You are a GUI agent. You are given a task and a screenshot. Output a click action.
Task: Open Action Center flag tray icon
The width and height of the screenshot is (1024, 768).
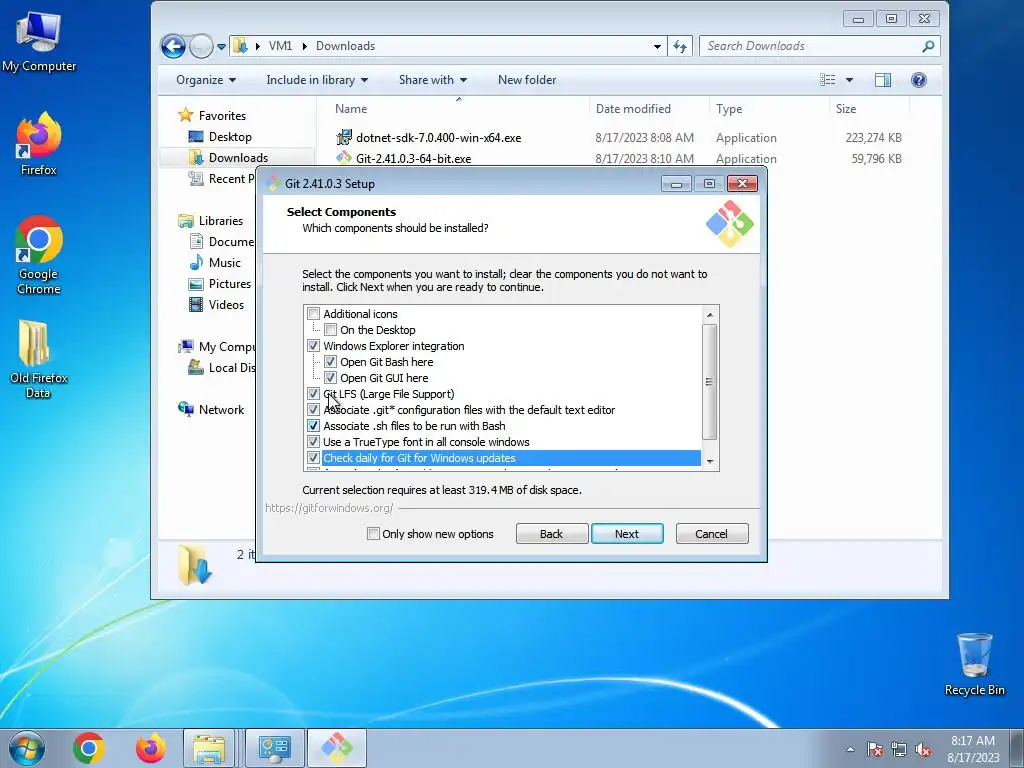pos(875,749)
